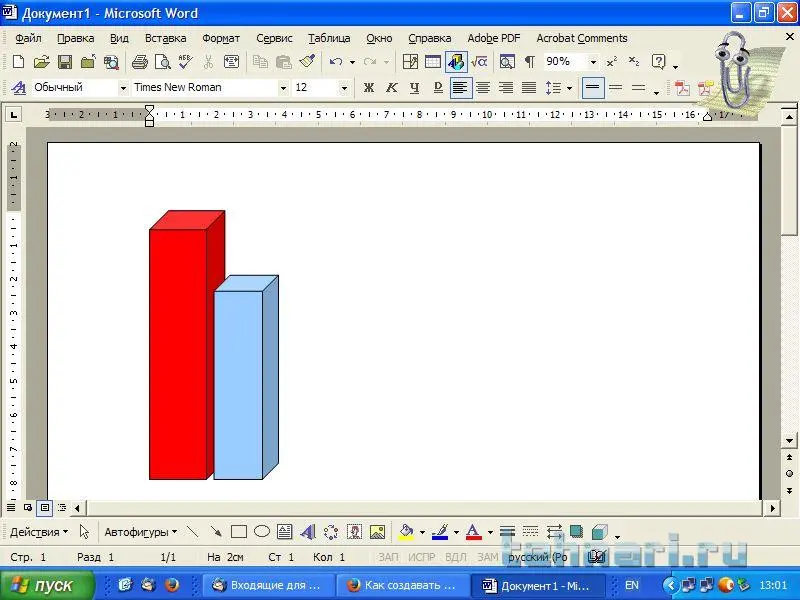Select the Rectangle drawing tool
This screenshot has width=800, height=600.
coord(239,532)
